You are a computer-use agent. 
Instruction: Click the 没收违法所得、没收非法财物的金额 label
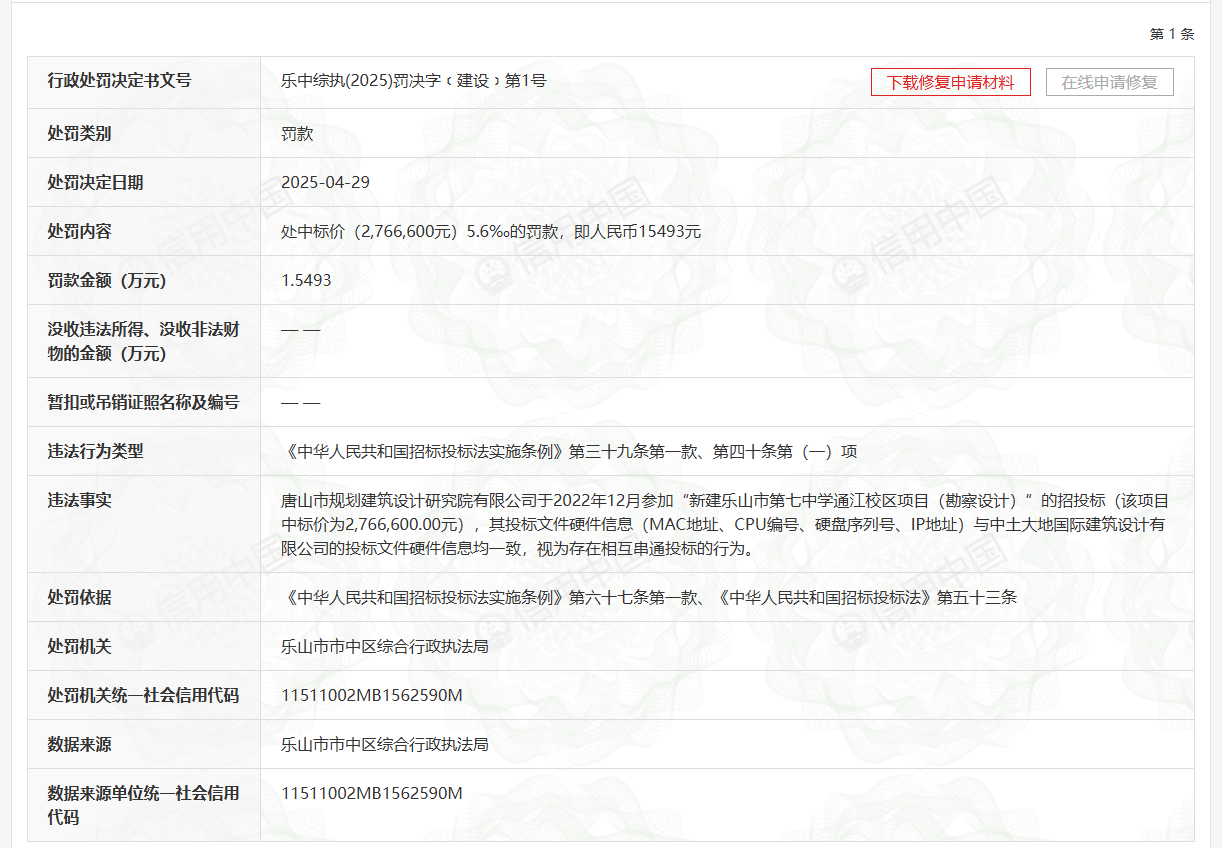pyautogui.click(x=143, y=341)
